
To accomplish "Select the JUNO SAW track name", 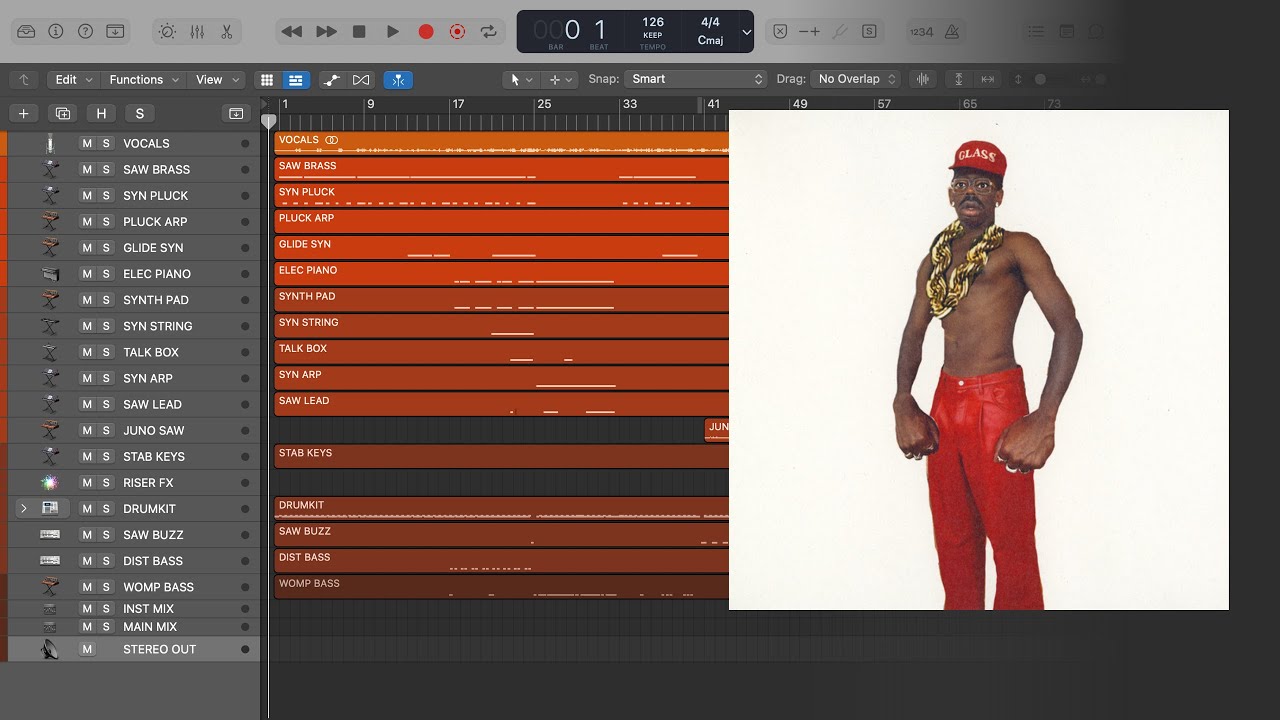I will [x=154, y=431].
